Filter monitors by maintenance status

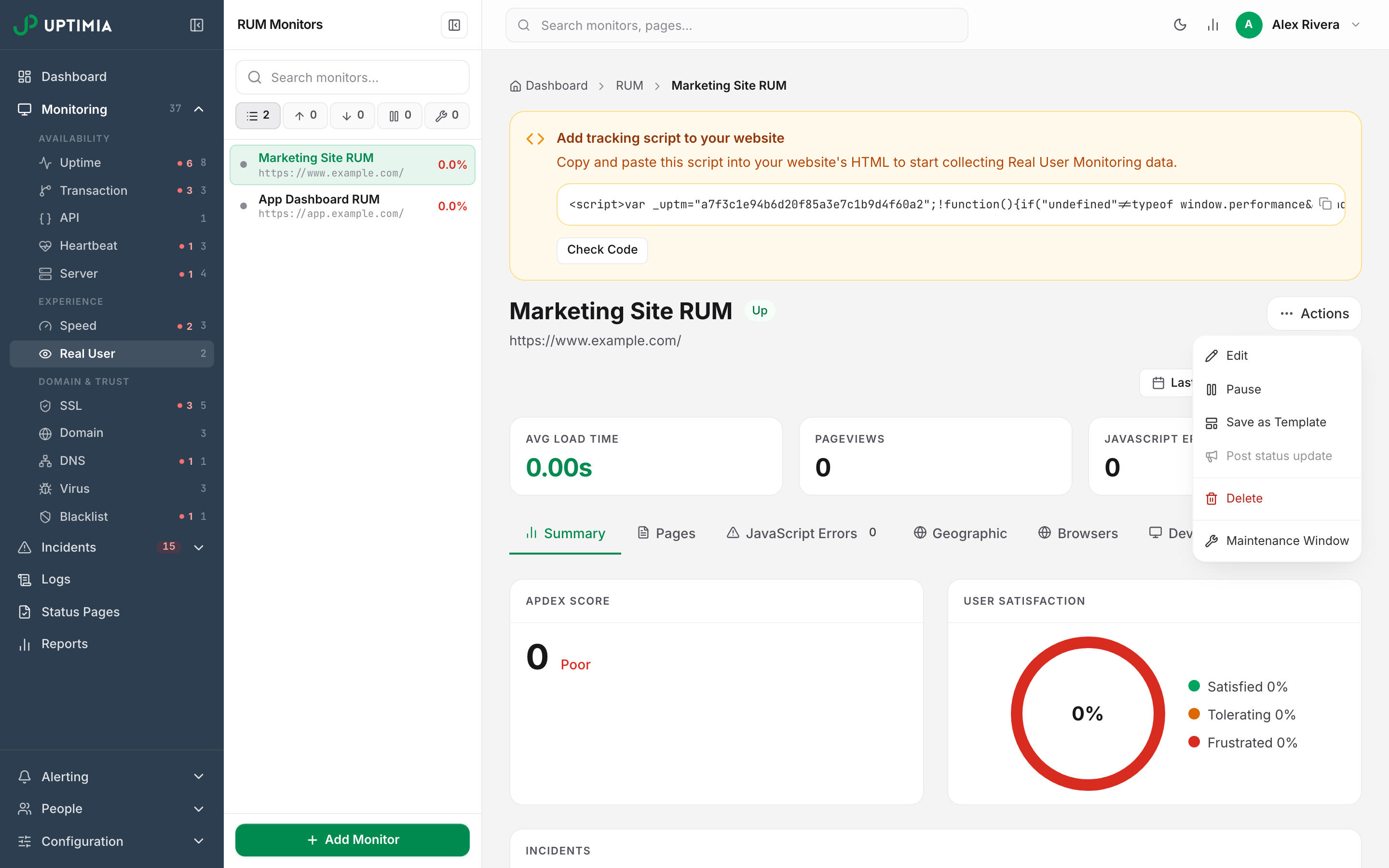point(447,115)
